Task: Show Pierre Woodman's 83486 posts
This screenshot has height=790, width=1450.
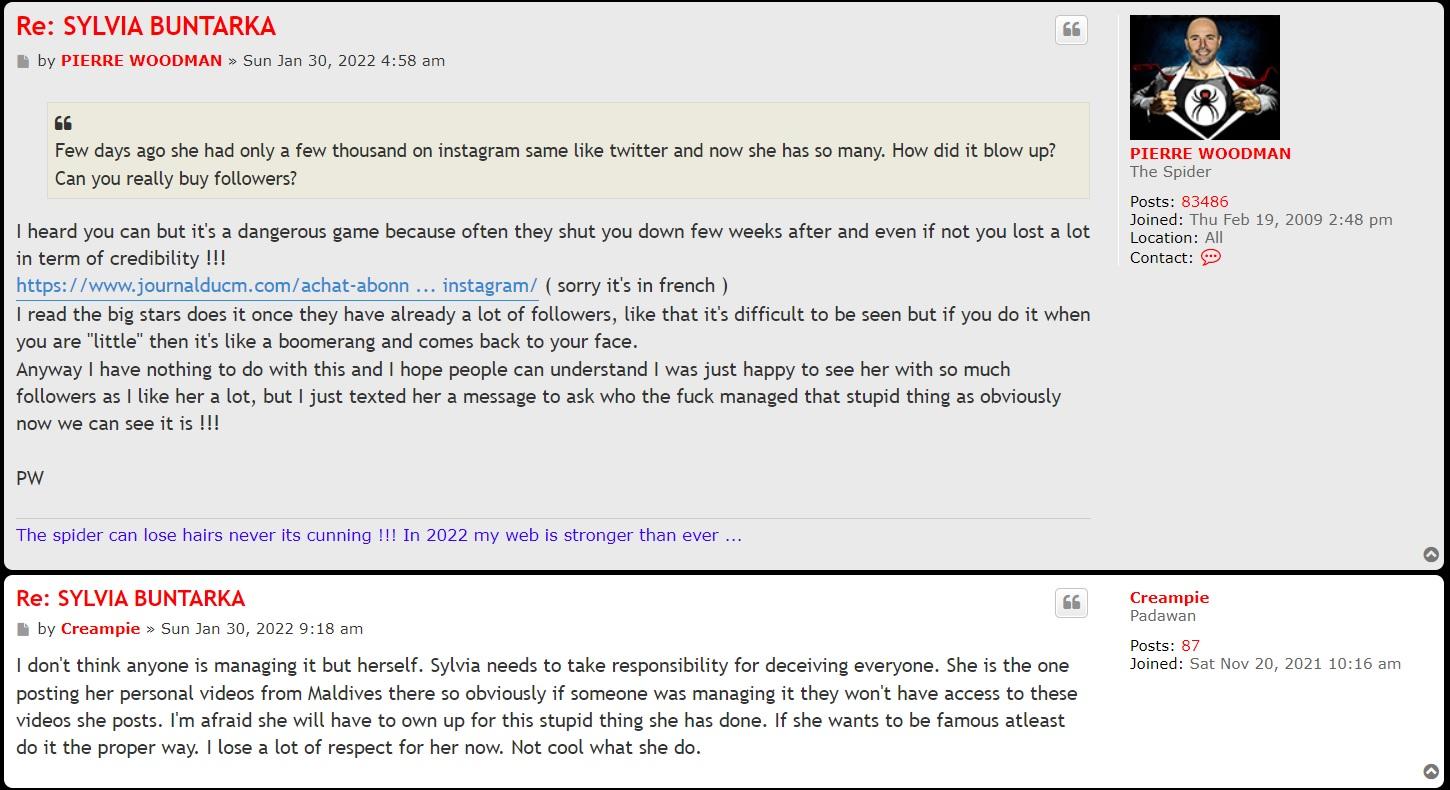Action: (1204, 201)
